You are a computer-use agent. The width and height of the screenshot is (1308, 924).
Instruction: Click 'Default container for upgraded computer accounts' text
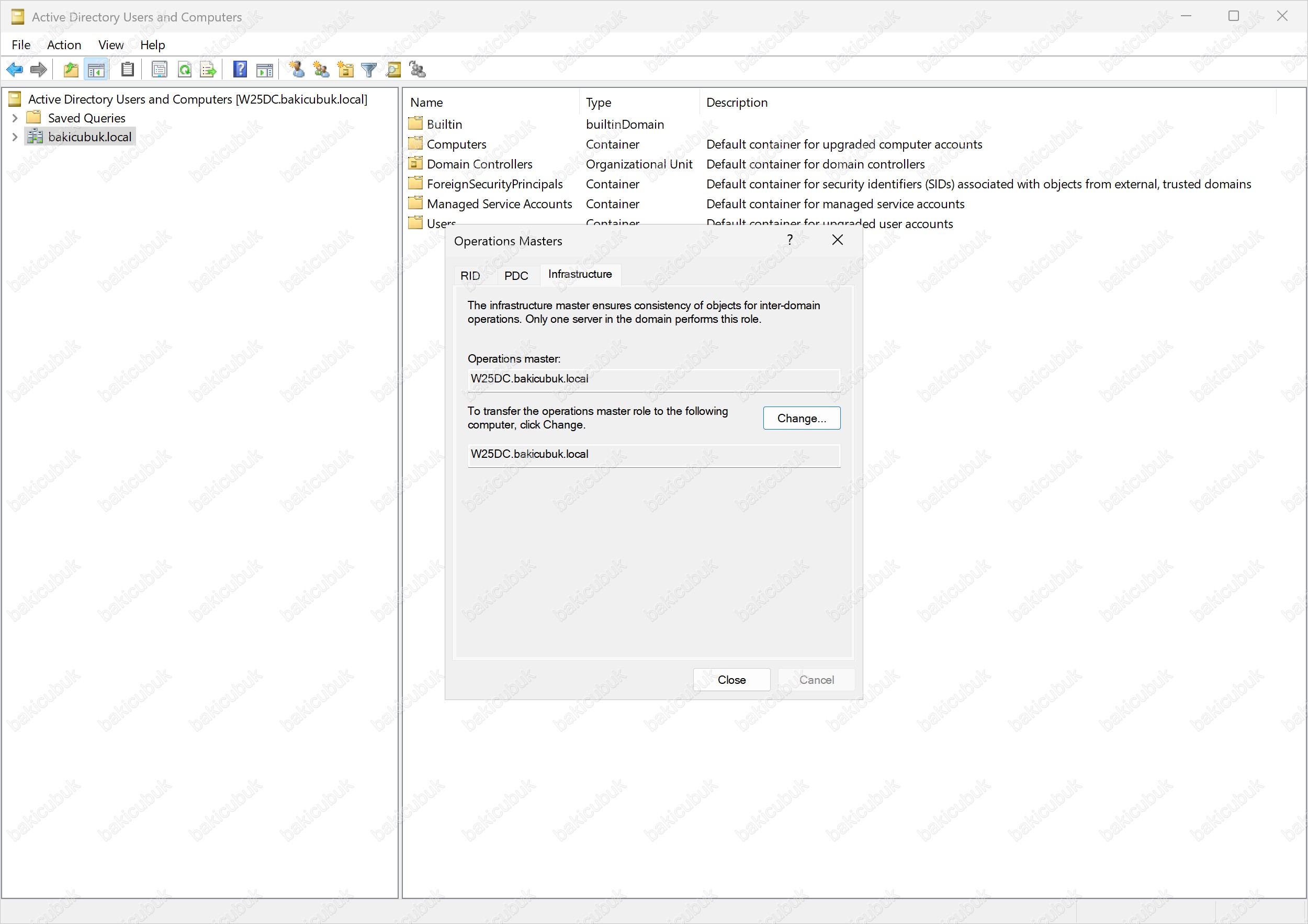coord(844,144)
